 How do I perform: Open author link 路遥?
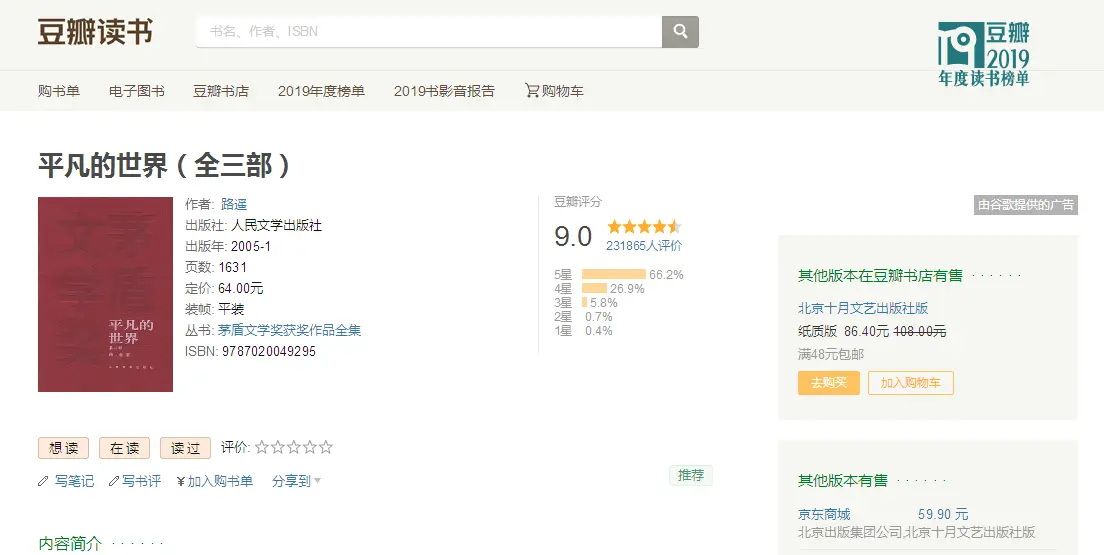tap(234, 204)
